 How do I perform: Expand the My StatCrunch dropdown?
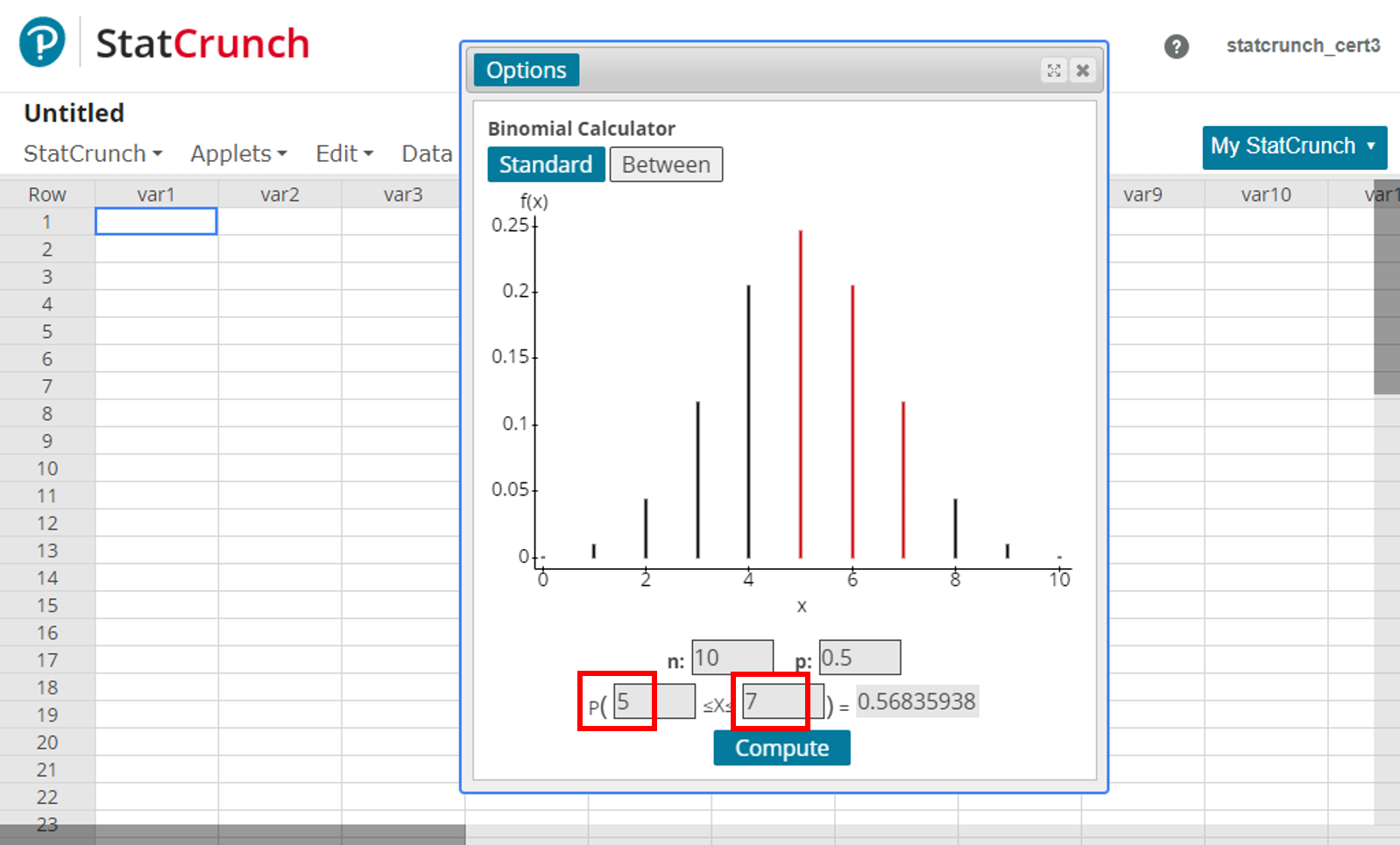pyautogui.click(x=1293, y=146)
